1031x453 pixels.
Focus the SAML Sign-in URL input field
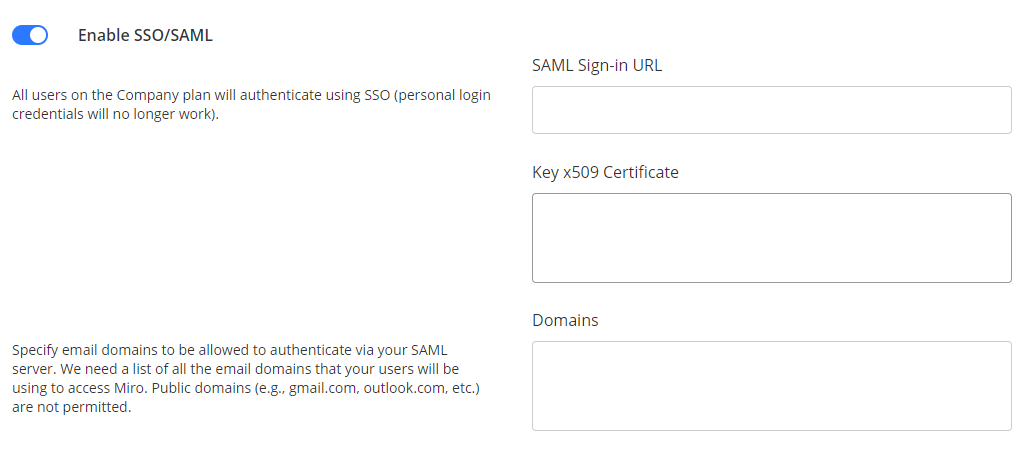771,110
